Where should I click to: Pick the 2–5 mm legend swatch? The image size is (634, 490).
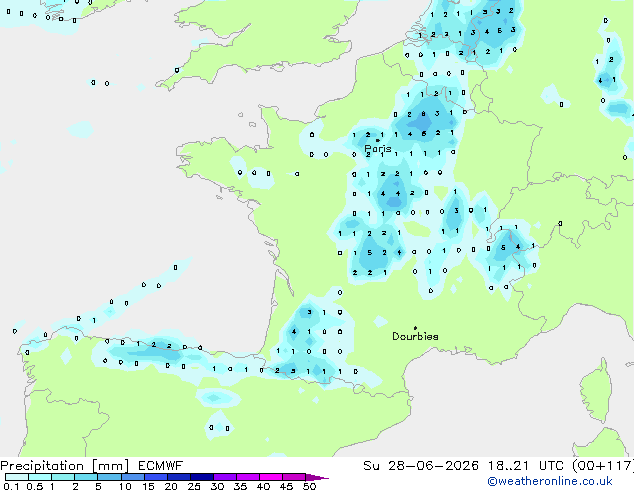click(86, 477)
